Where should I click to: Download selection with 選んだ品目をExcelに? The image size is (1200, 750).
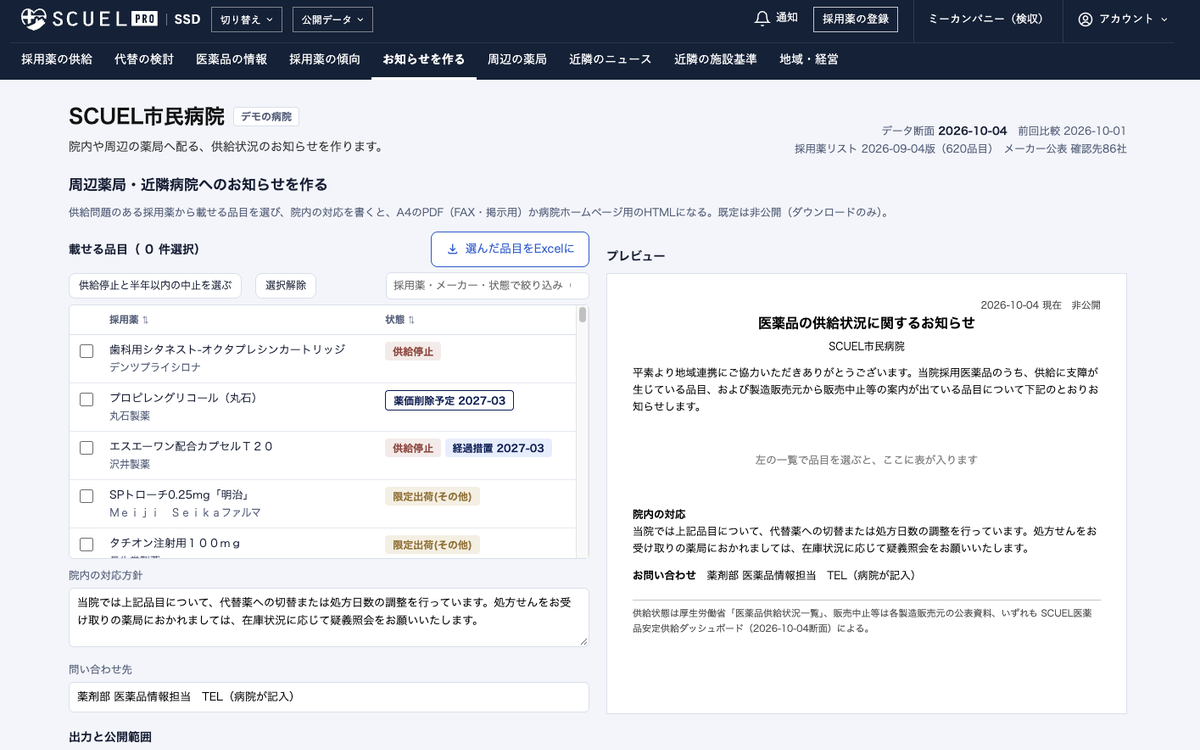click(510, 249)
